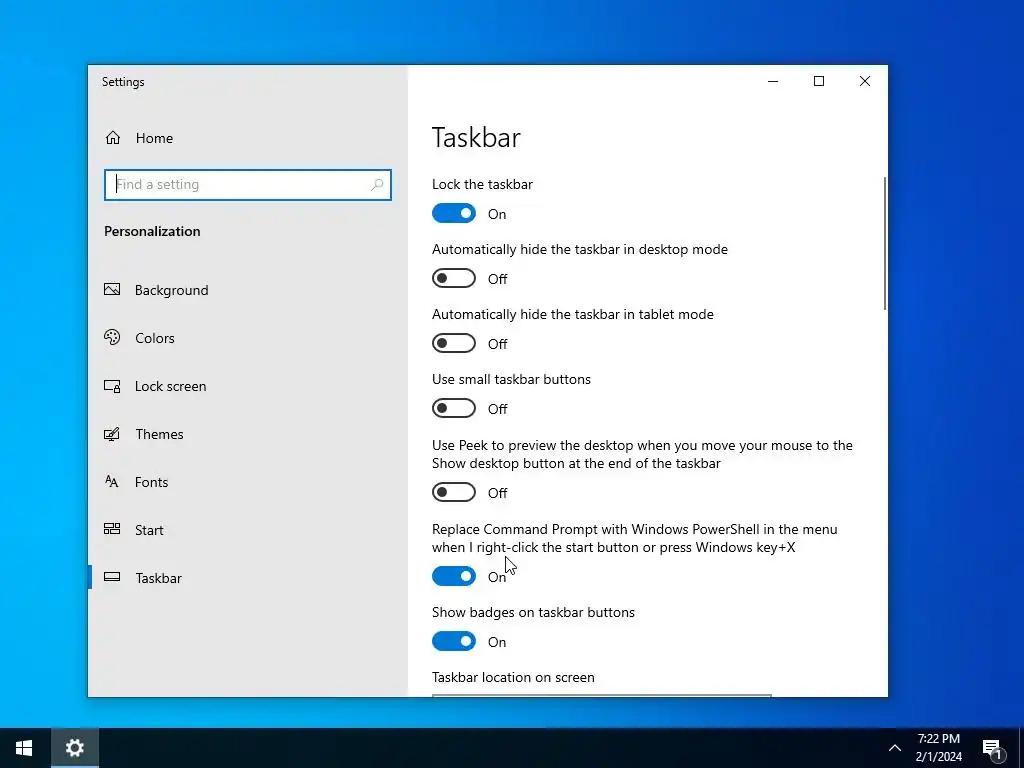Click the Personalization section heading
The width and height of the screenshot is (1024, 768).
152,231
